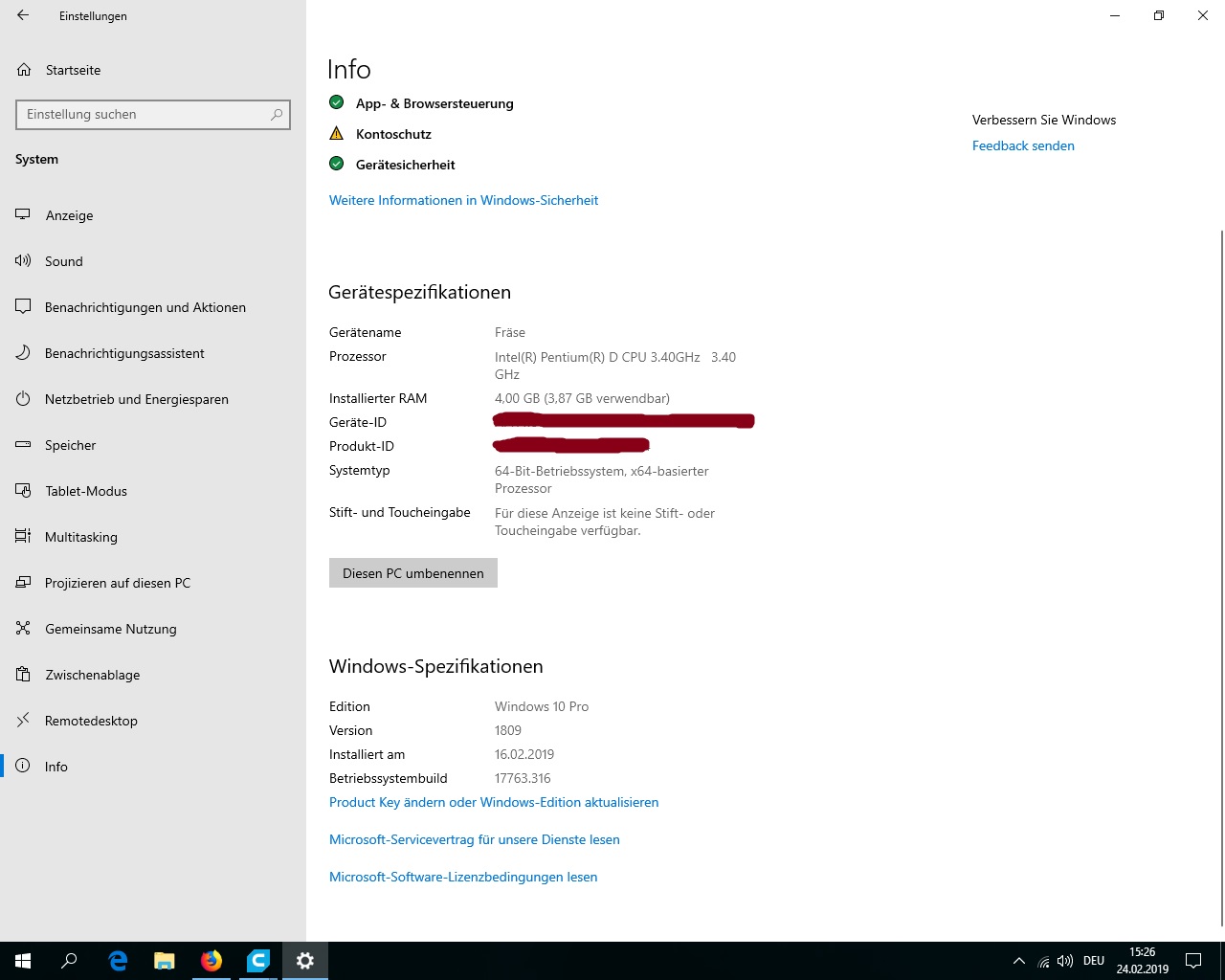Click the Remotedesktop icon
Screen dimensions: 1225x980
coord(23,721)
